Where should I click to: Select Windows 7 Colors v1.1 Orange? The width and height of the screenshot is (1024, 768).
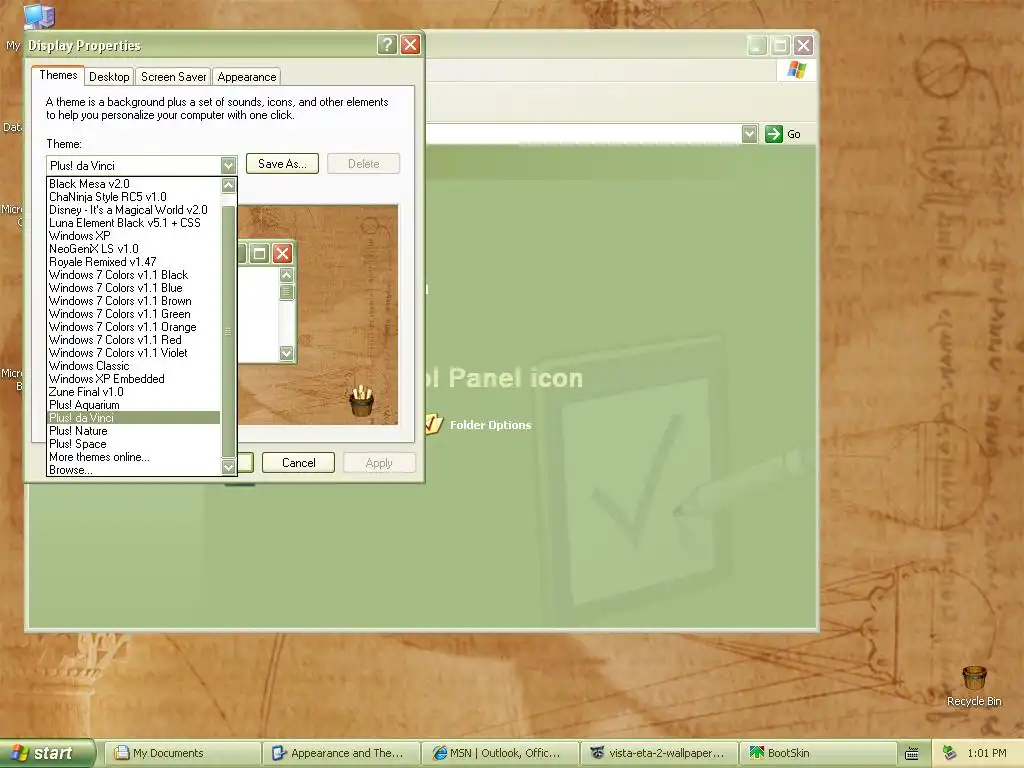pos(134,327)
